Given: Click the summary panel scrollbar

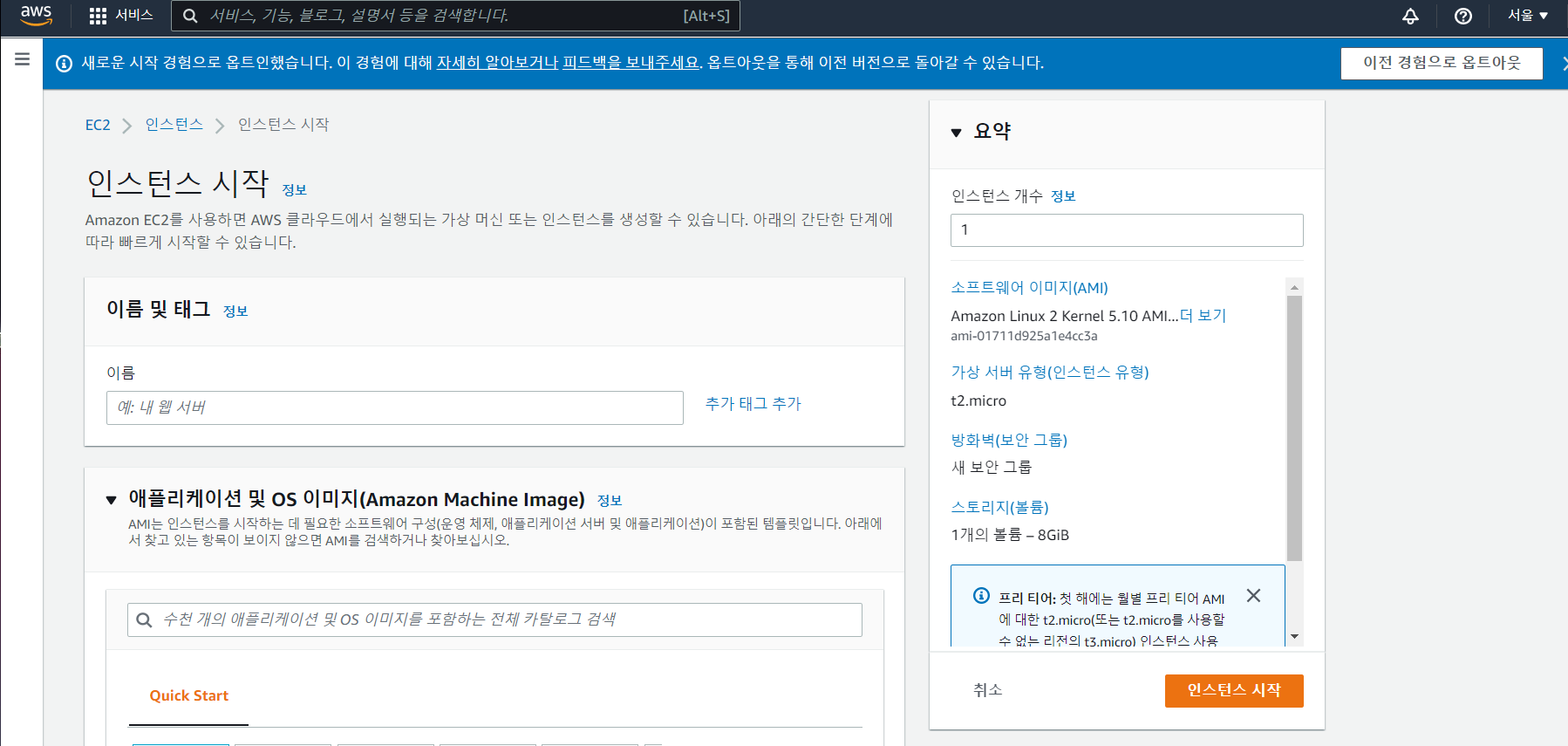Looking at the screenshot, I should (x=1294, y=428).
